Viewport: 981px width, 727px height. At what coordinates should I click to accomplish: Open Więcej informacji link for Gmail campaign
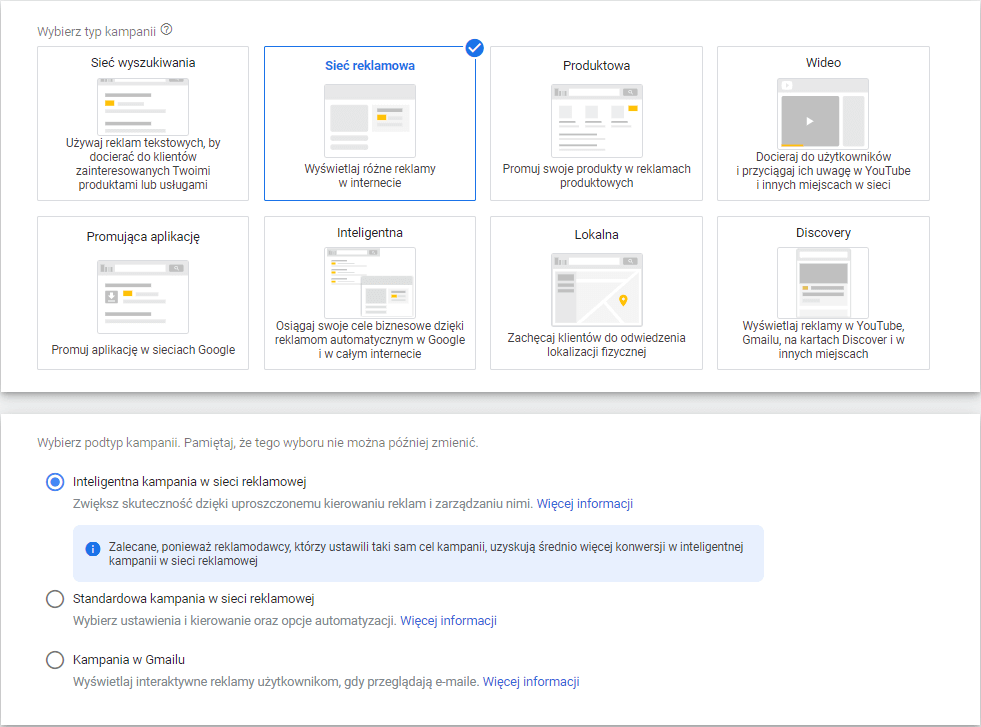[x=530, y=682]
